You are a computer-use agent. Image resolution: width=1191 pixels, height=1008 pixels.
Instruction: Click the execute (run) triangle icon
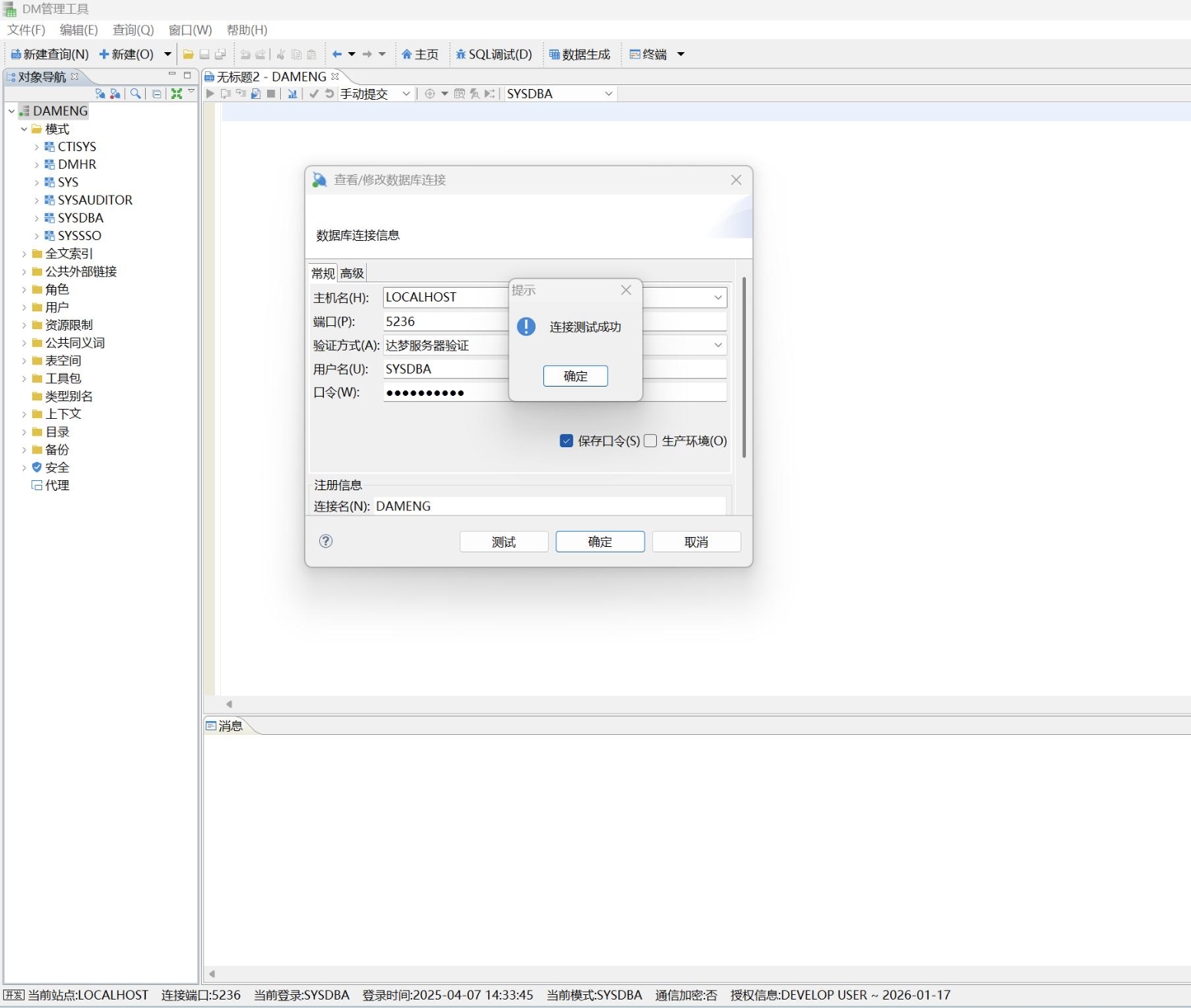tap(210, 94)
